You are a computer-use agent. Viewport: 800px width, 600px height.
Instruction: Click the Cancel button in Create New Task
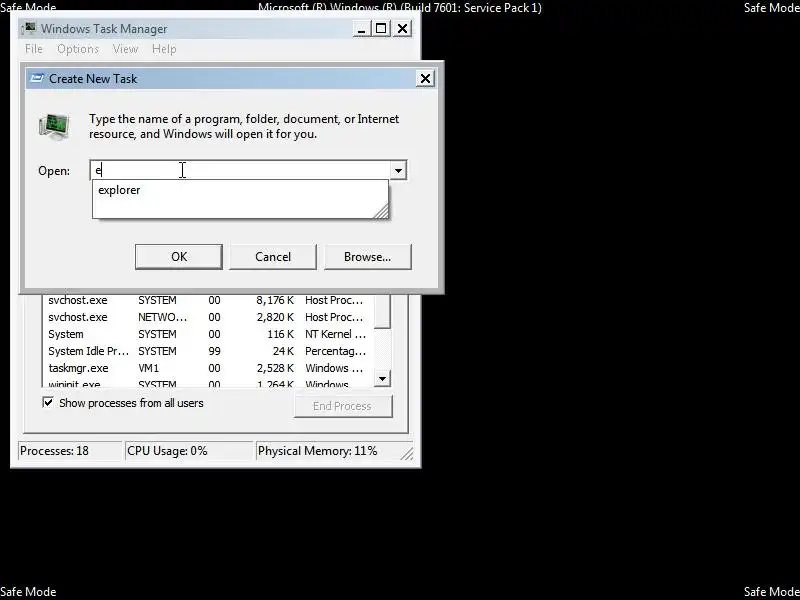[x=273, y=257]
